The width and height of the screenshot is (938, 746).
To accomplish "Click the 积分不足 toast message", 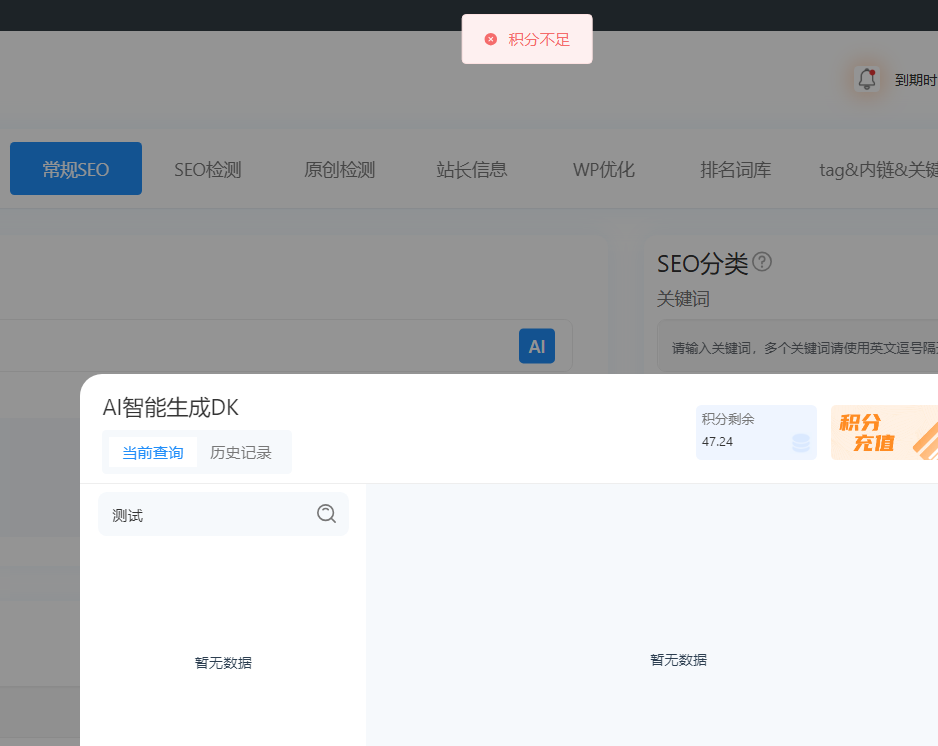I will point(527,39).
